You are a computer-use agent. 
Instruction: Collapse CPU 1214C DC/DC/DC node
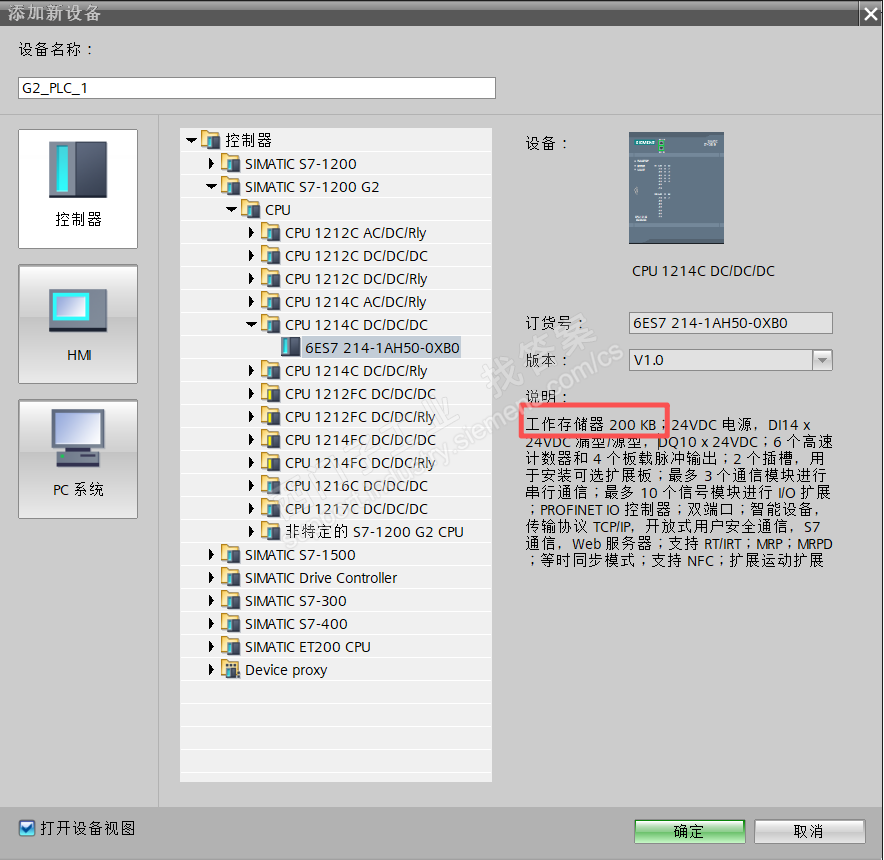coord(252,324)
